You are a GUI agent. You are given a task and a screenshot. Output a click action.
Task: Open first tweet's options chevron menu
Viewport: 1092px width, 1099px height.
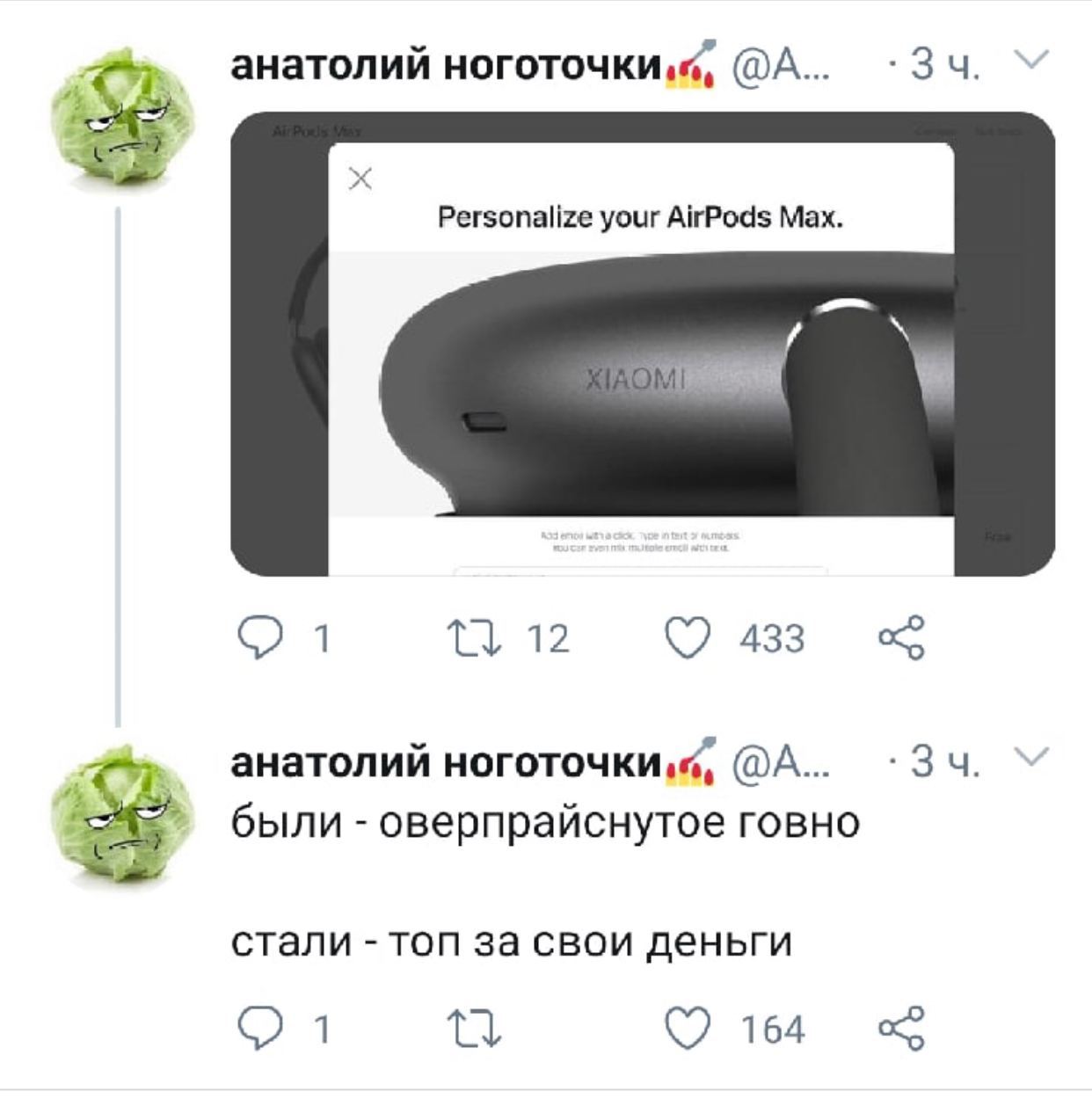coord(1031,59)
